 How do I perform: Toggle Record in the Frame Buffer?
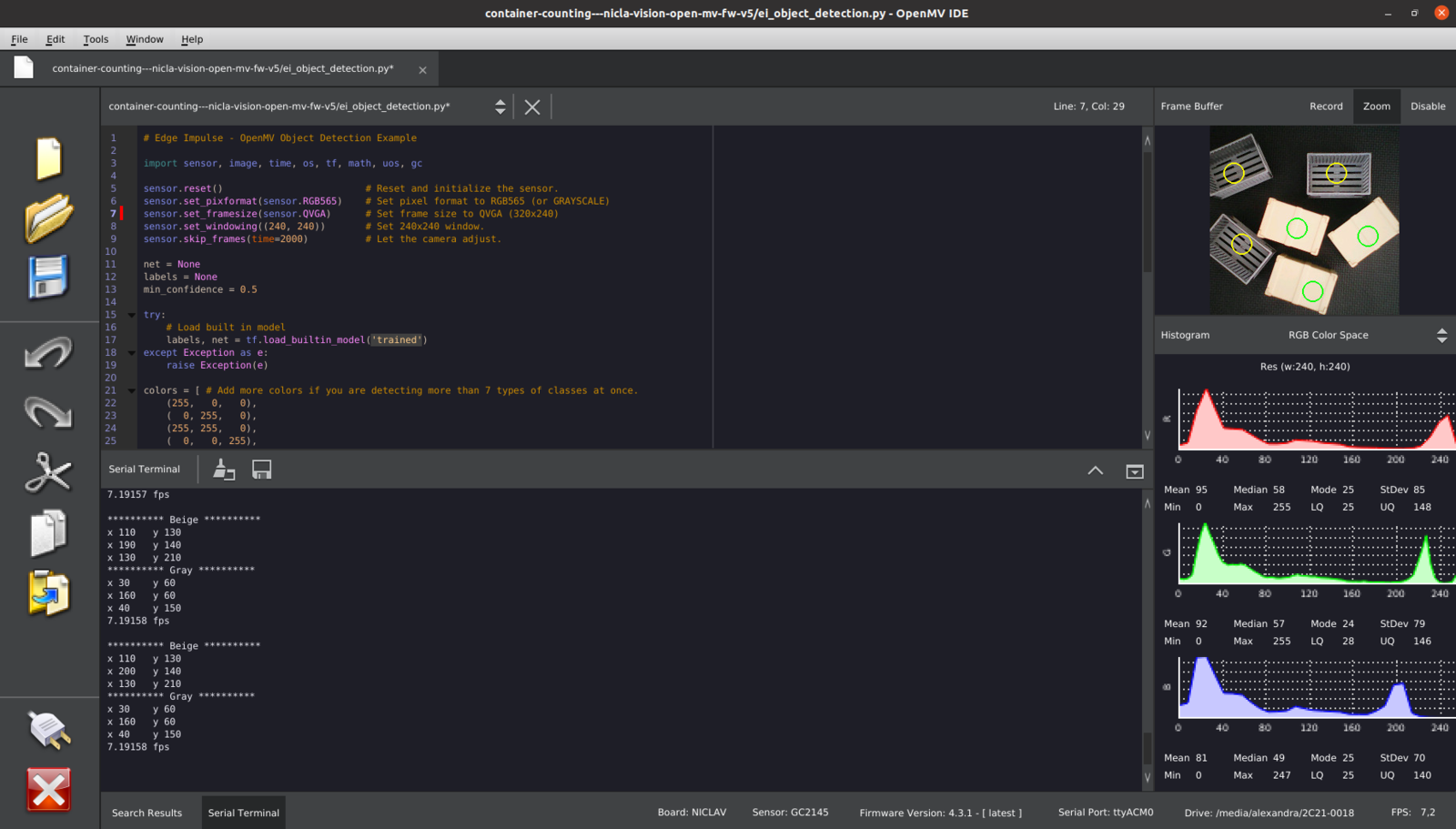pyautogui.click(x=1325, y=106)
